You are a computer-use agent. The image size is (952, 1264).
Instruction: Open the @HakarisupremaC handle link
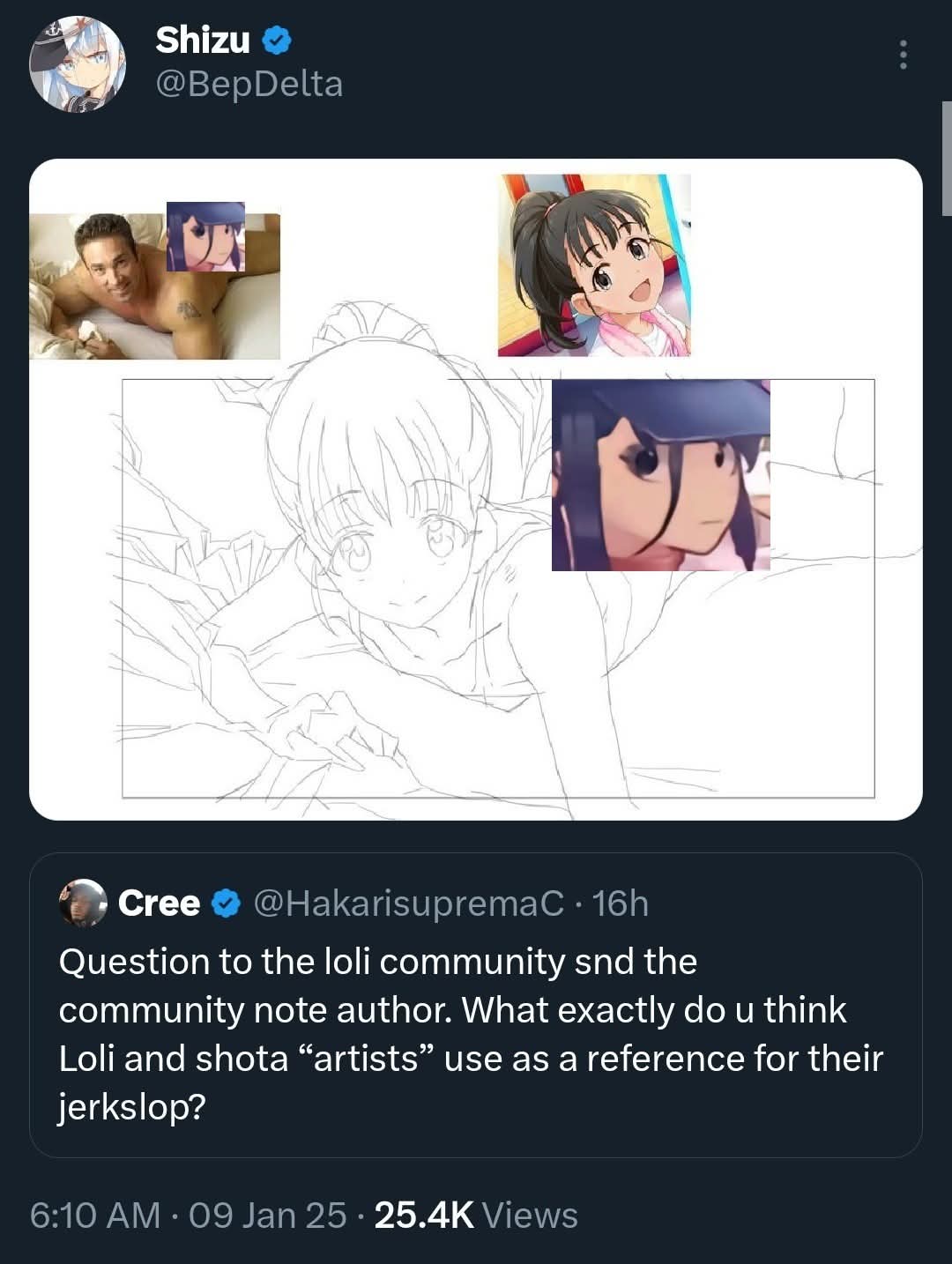click(x=409, y=903)
